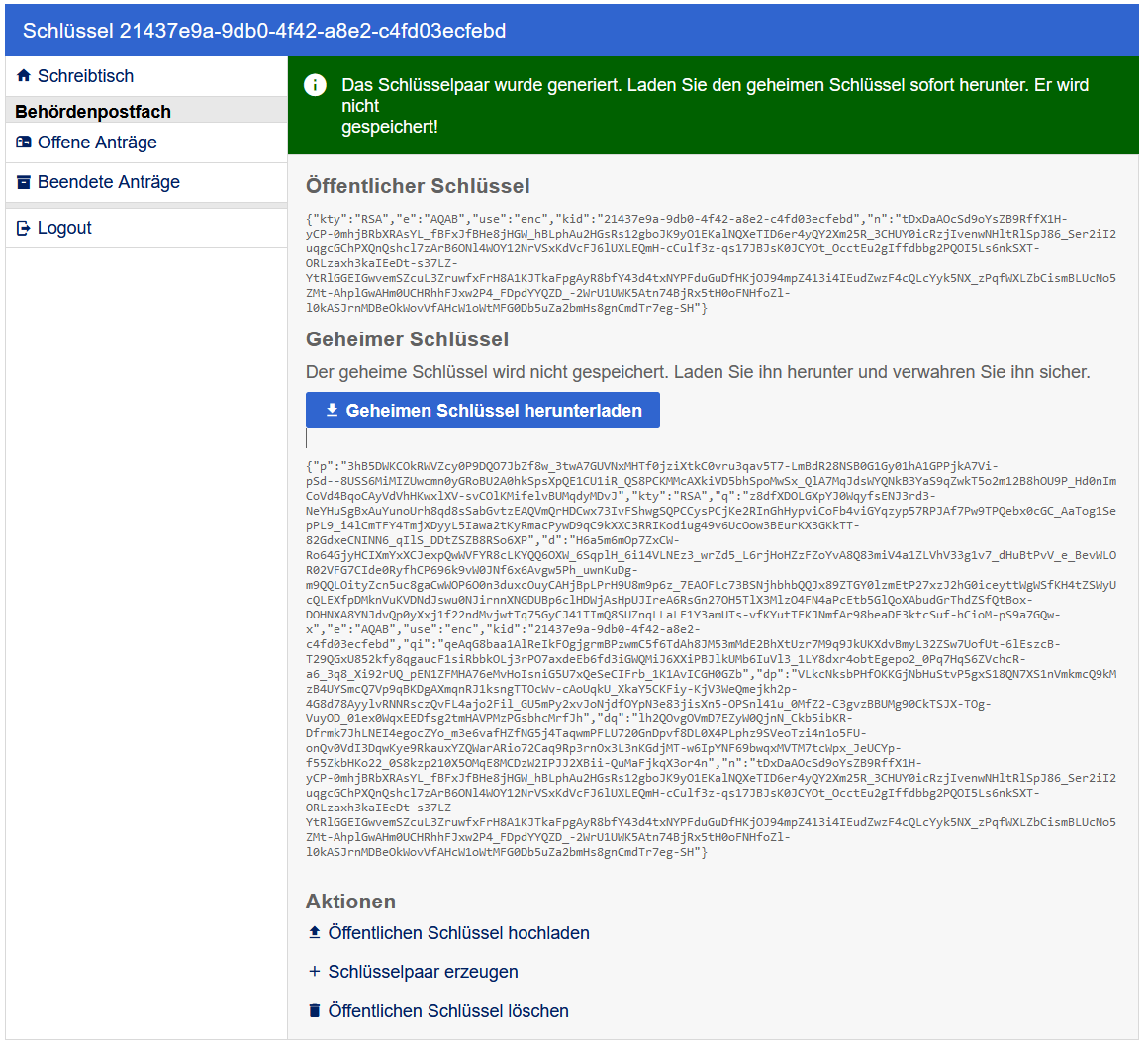Click the plus icon beside Schlüsselpaar erzeugen
This screenshot has width=1148, height=1046.
315,972
